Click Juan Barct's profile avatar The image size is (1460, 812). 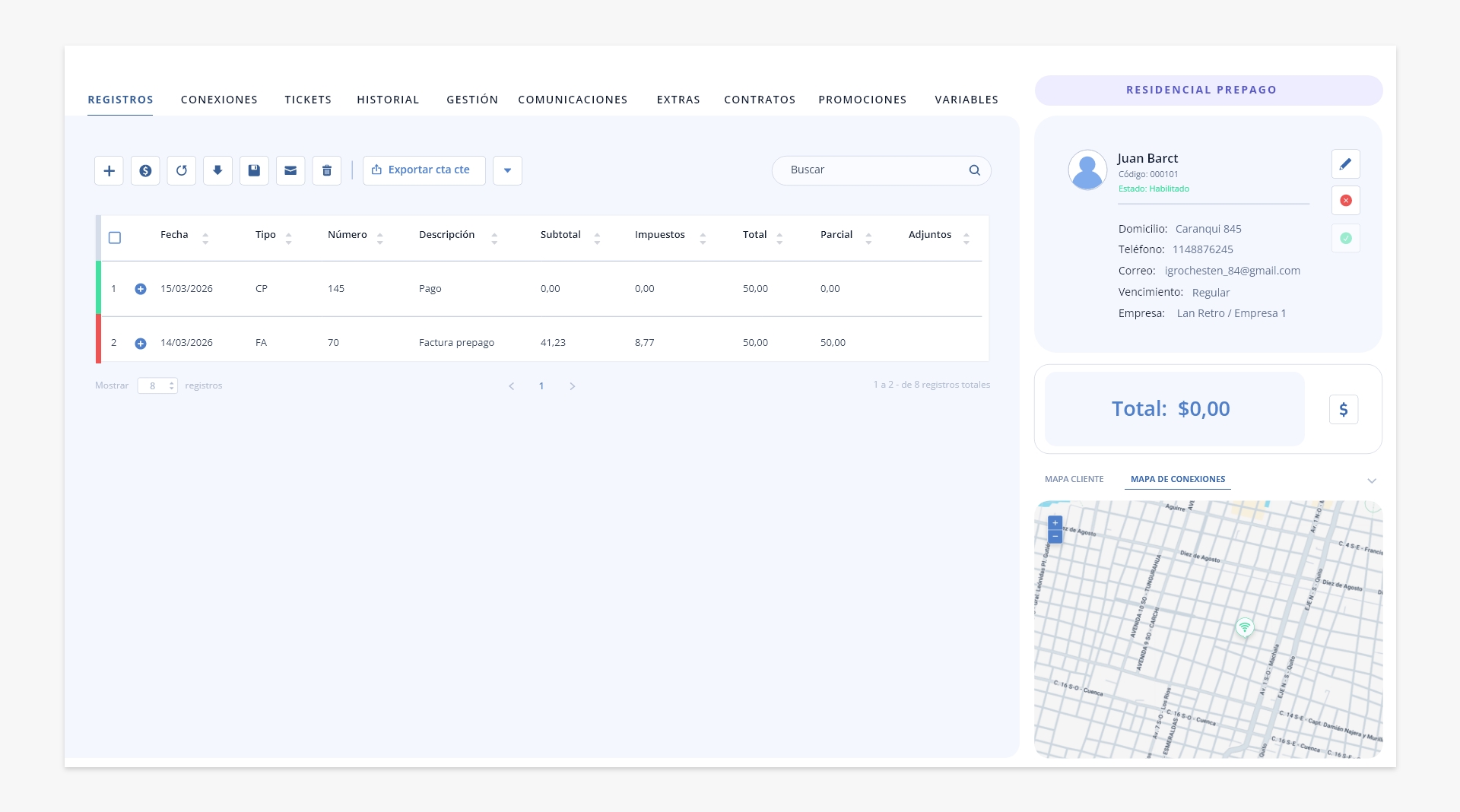tap(1087, 170)
